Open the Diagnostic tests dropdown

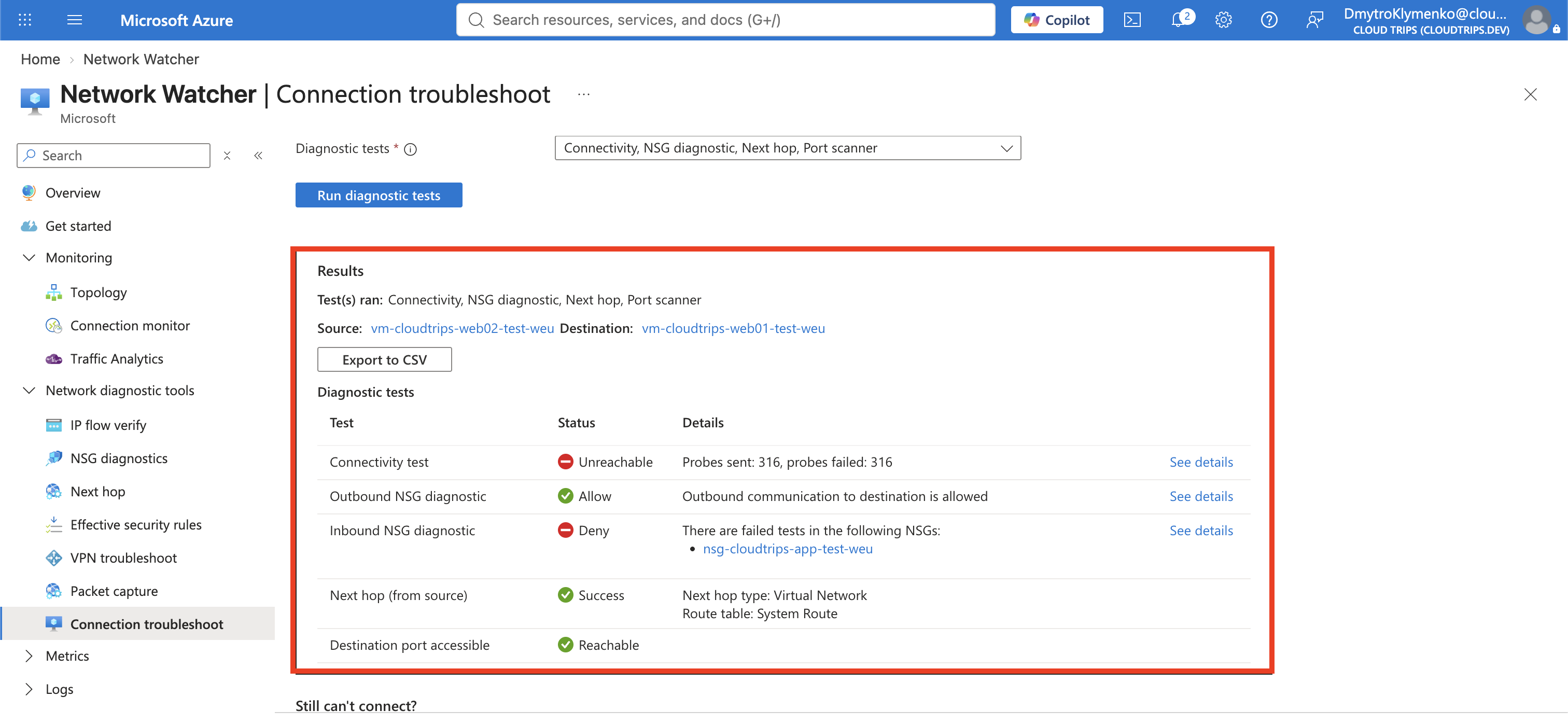click(x=788, y=148)
